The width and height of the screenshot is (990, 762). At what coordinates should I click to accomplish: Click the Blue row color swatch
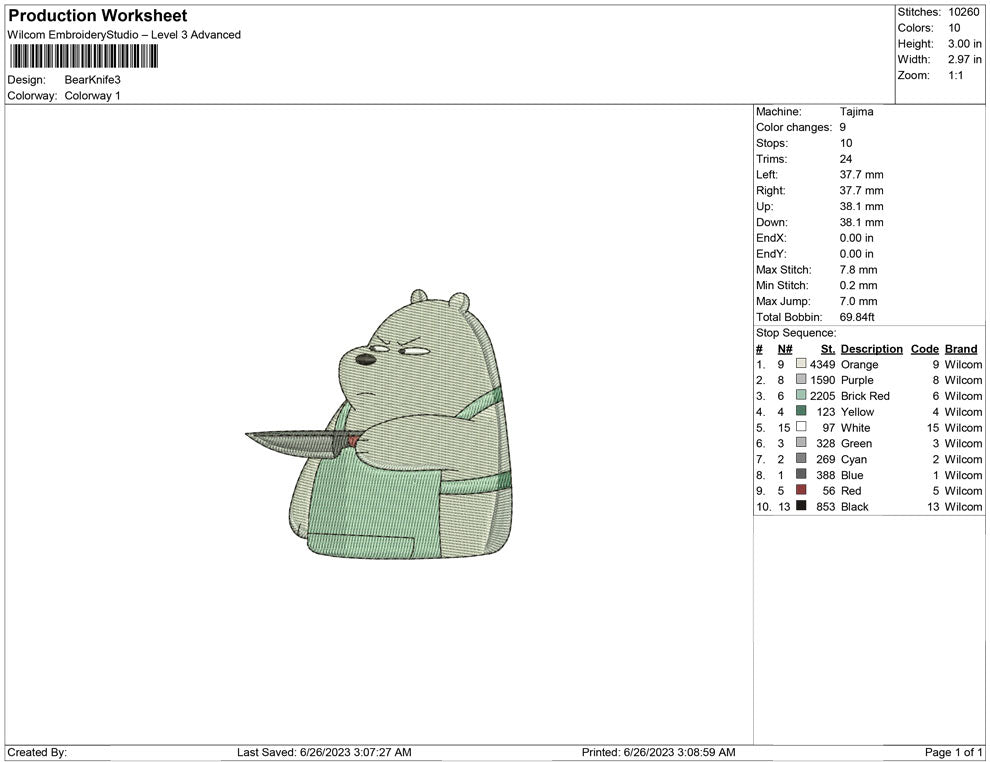[801, 474]
